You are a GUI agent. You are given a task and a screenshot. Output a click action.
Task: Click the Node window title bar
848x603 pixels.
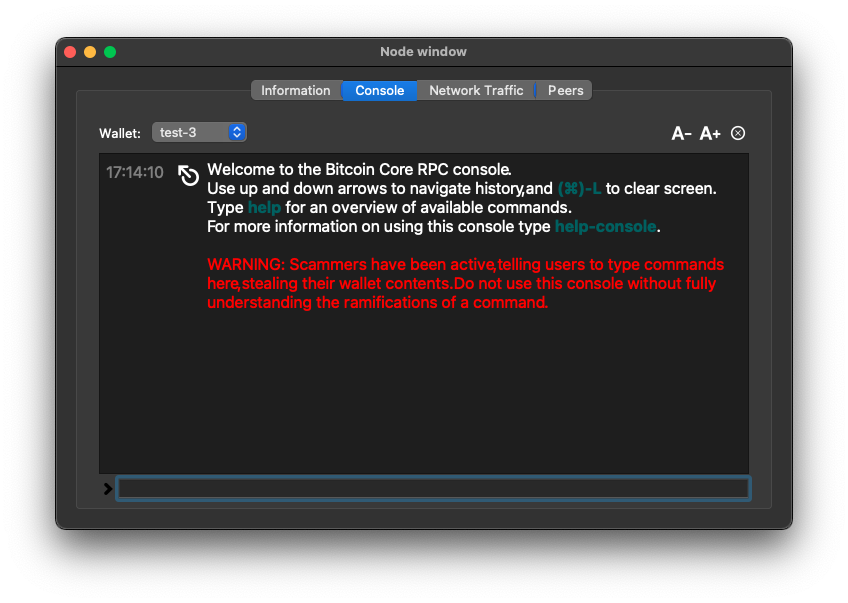click(423, 51)
